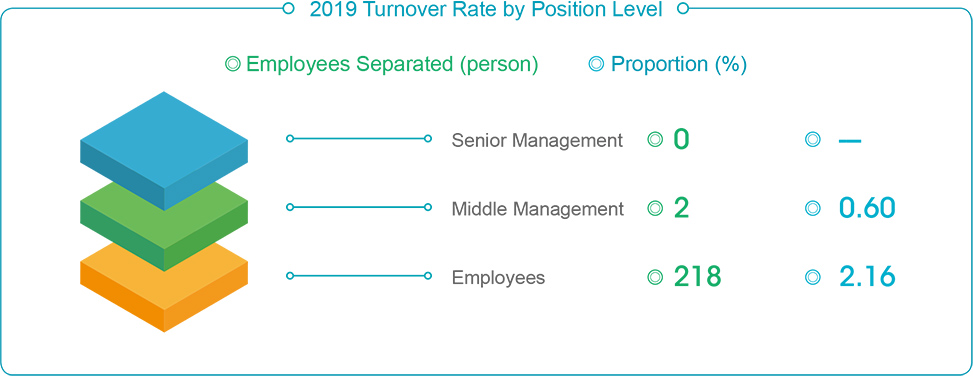The height and width of the screenshot is (376, 973).
Task: Click blue bullet beside Senior Management dash
Action: tap(812, 140)
